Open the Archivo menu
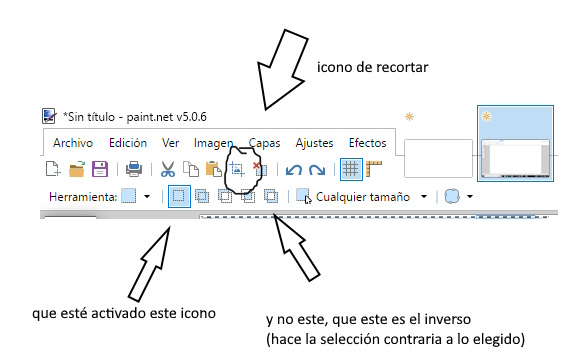567x363 pixels. coord(73,143)
